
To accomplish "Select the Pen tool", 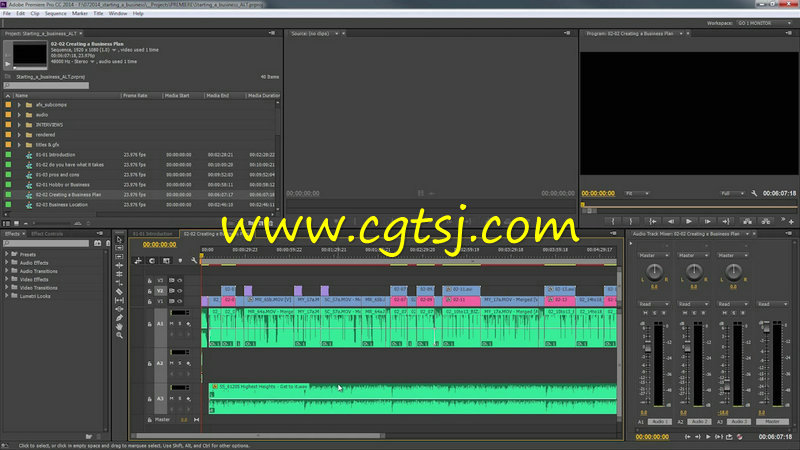I will [x=119, y=318].
